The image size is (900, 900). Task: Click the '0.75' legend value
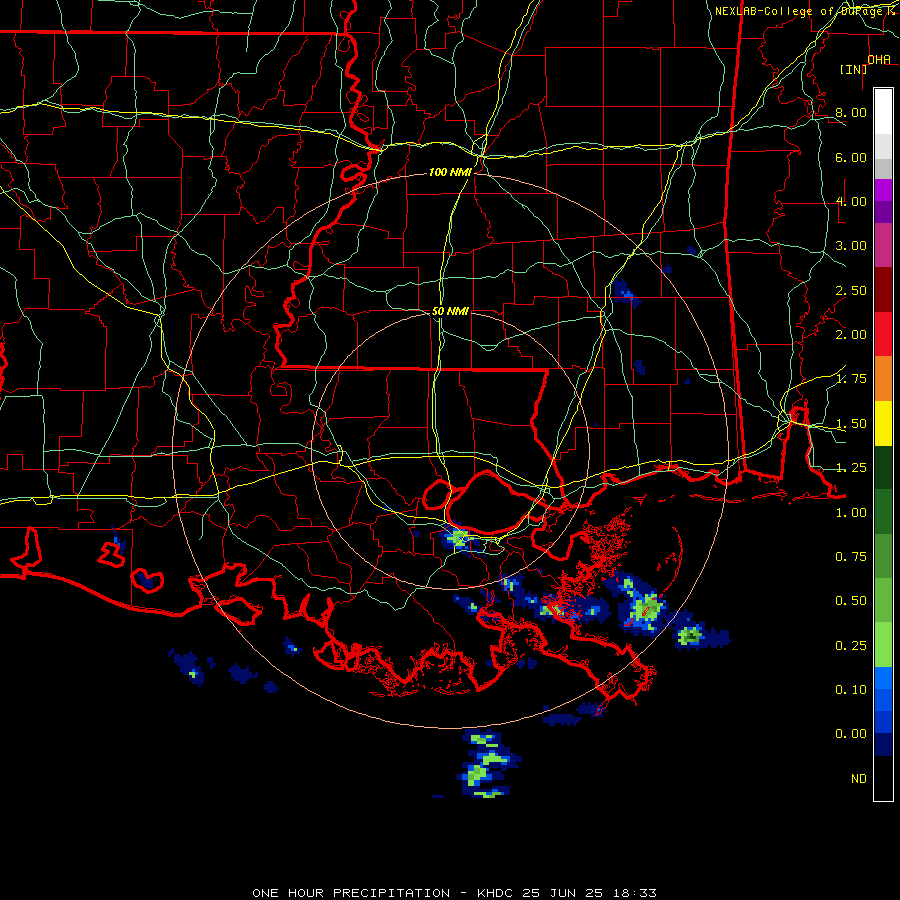(851, 557)
